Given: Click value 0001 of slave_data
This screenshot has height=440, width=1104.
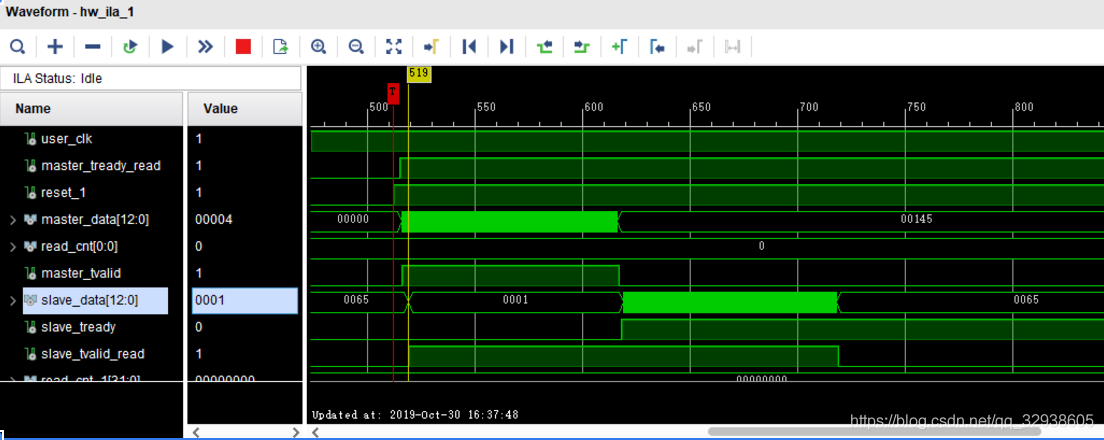Looking at the screenshot, I should [x=245, y=301].
